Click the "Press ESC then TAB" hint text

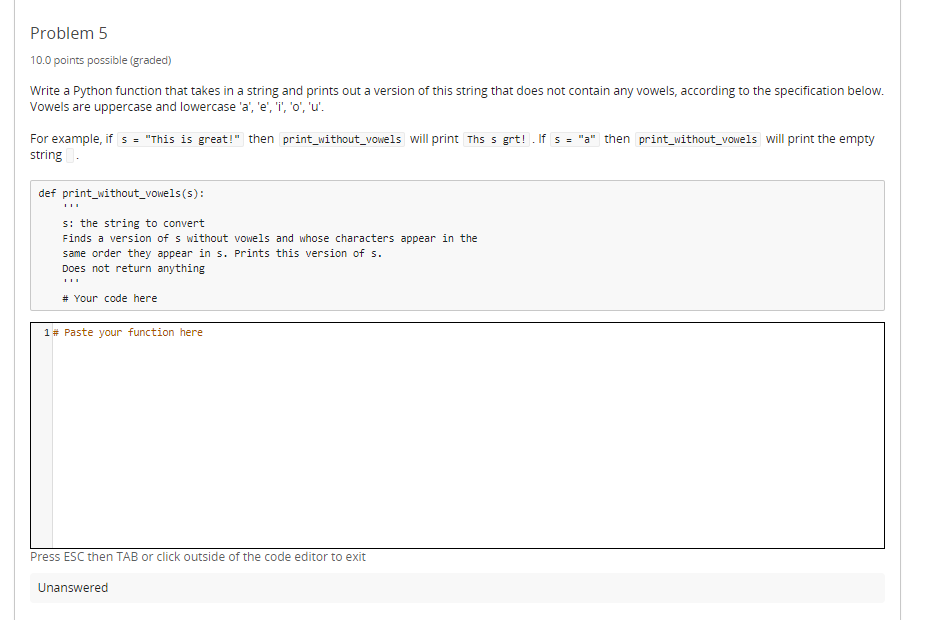point(198,556)
